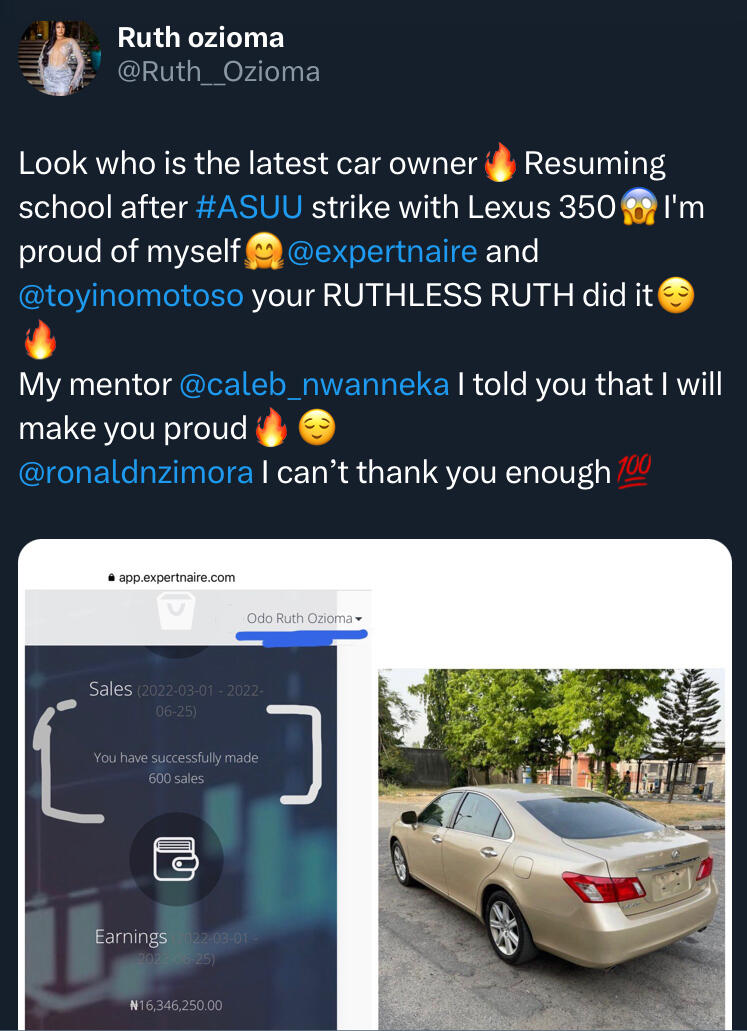The height and width of the screenshot is (1031, 747).
Task: Open the #ASUU hashtag
Action: point(249,208)
